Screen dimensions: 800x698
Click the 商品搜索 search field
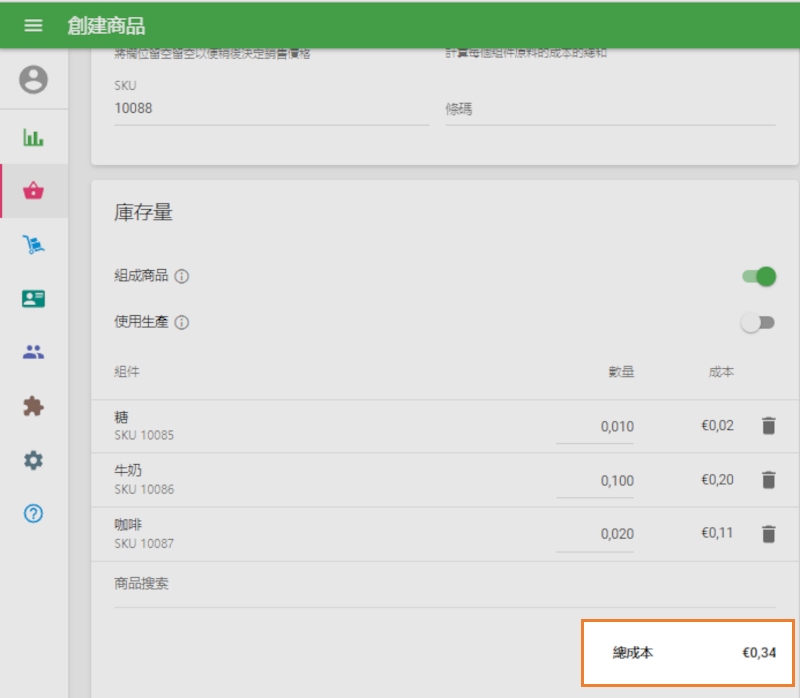pyautogui.click(x=444, y=584)
